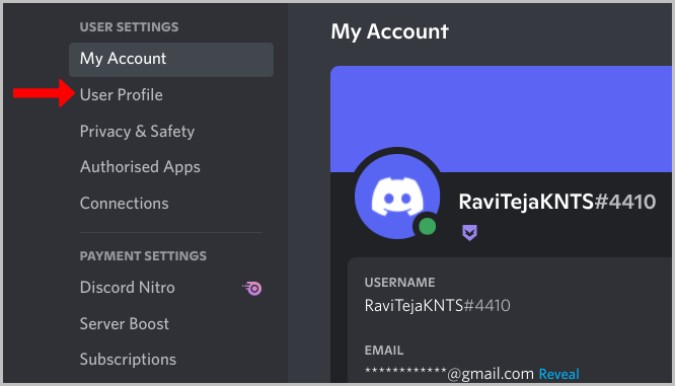Open Connections settings

pyautogui.click(x=124, y=203)
